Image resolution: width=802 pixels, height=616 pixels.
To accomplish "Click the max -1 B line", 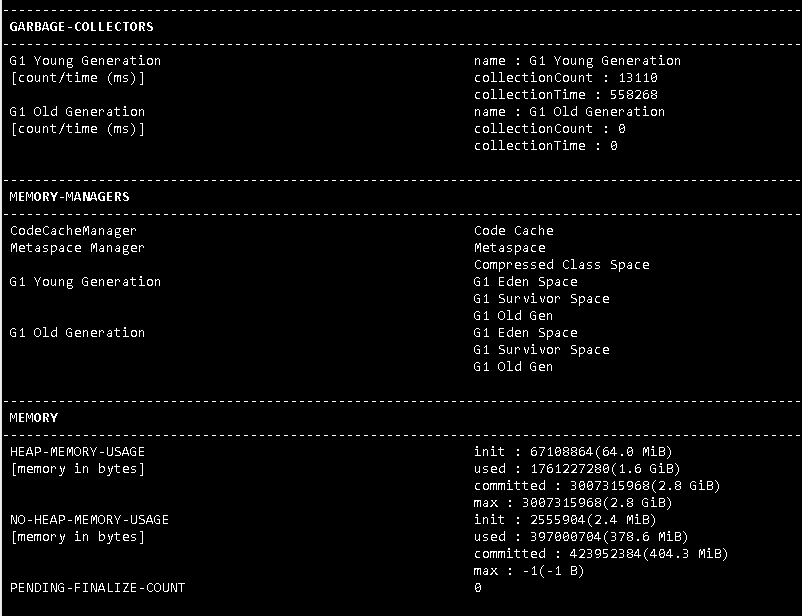I will 529,570.
